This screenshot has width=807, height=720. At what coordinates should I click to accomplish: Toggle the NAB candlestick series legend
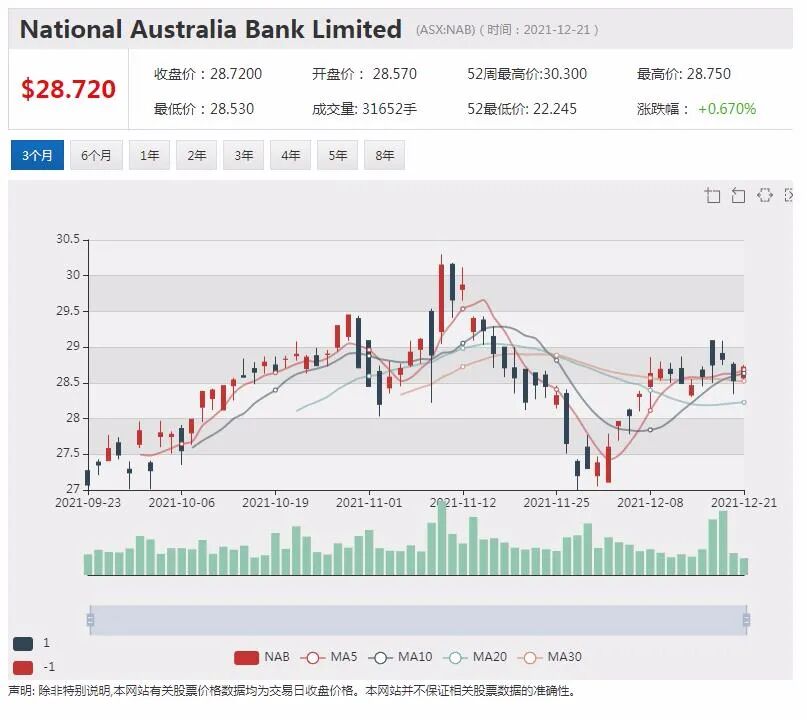[261, 657]
